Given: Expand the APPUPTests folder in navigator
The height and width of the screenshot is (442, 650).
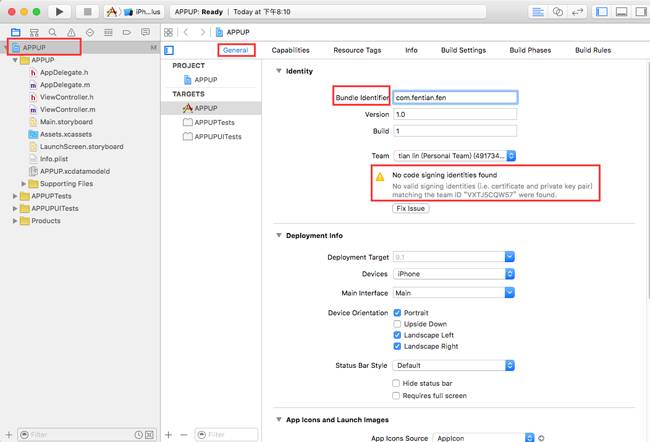Looking at the screenshot, I should [x=15, y=196].
